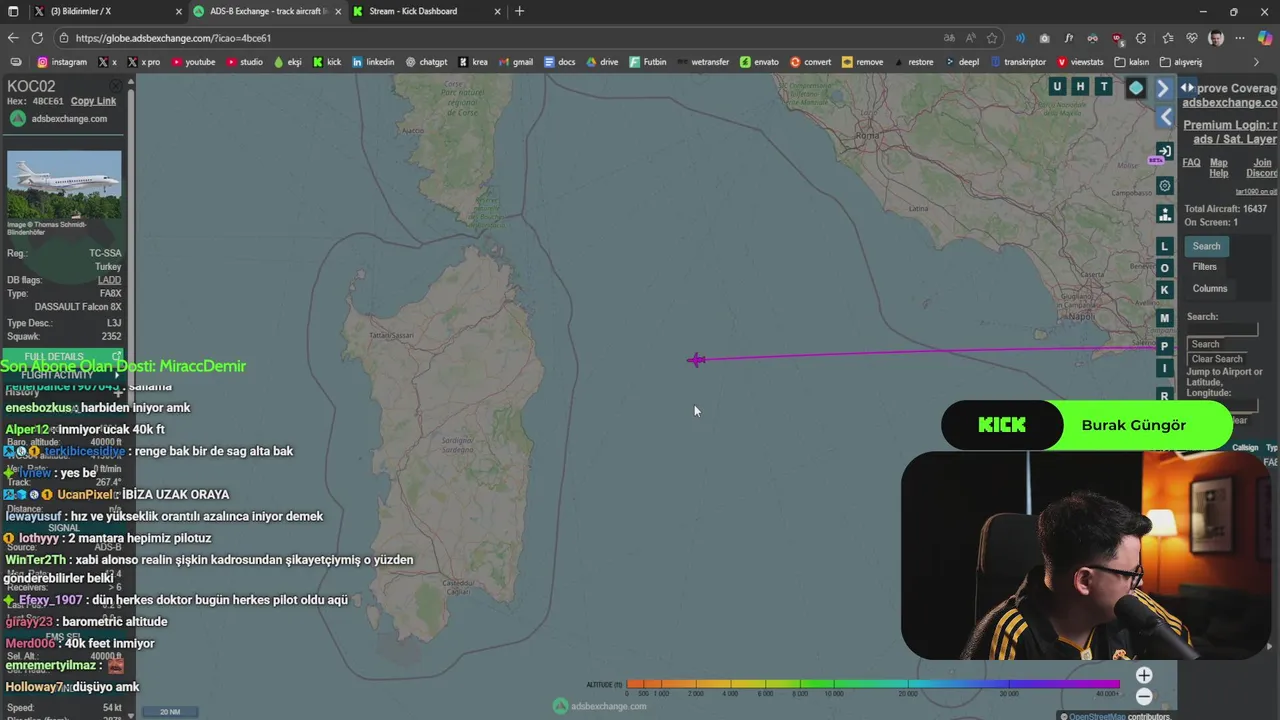The image size is (1280, 720).
Task: Toggle the P map button
Action: tap(1164, 346)
